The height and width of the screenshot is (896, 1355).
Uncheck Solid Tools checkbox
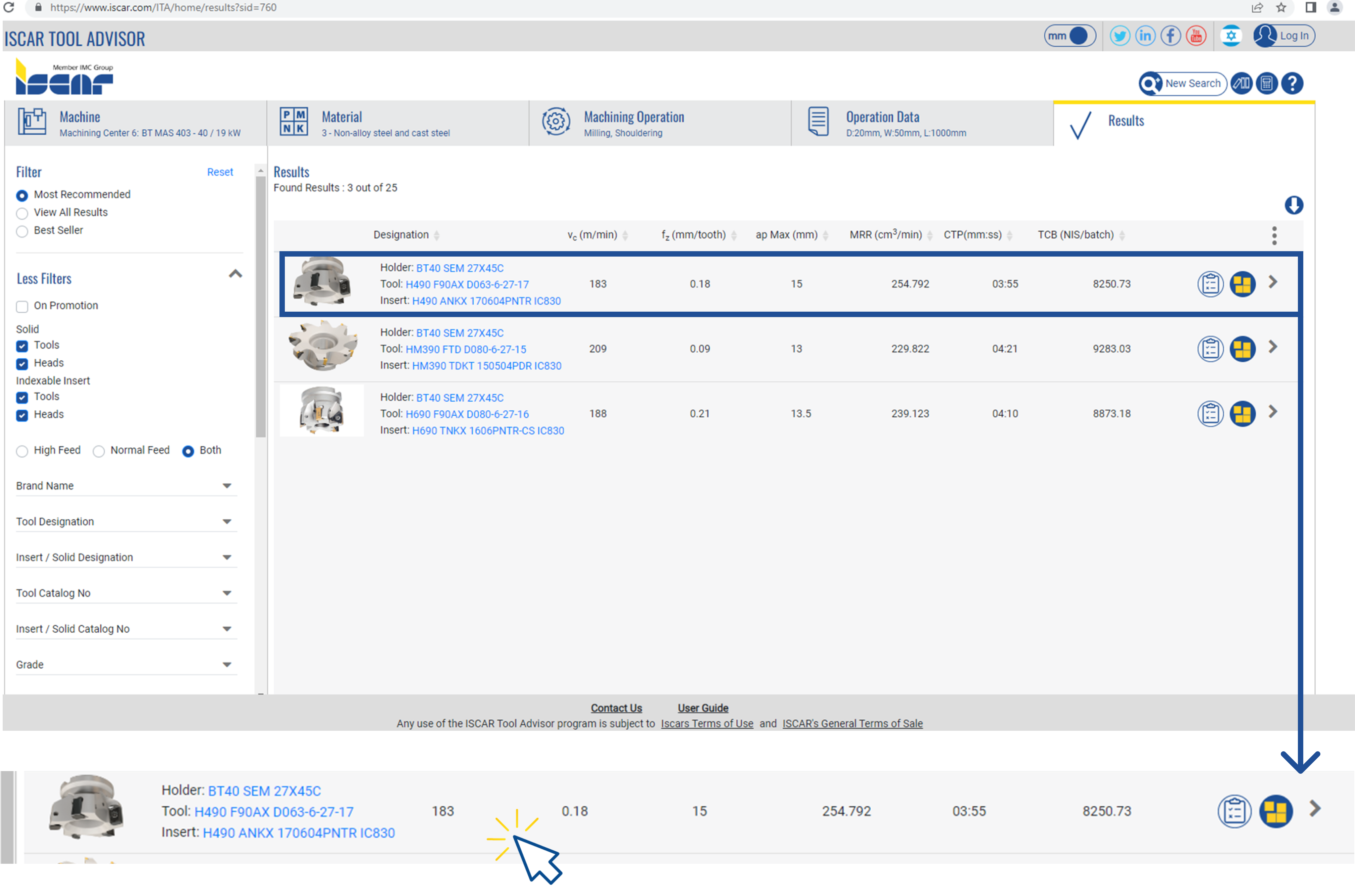[22, 346]
